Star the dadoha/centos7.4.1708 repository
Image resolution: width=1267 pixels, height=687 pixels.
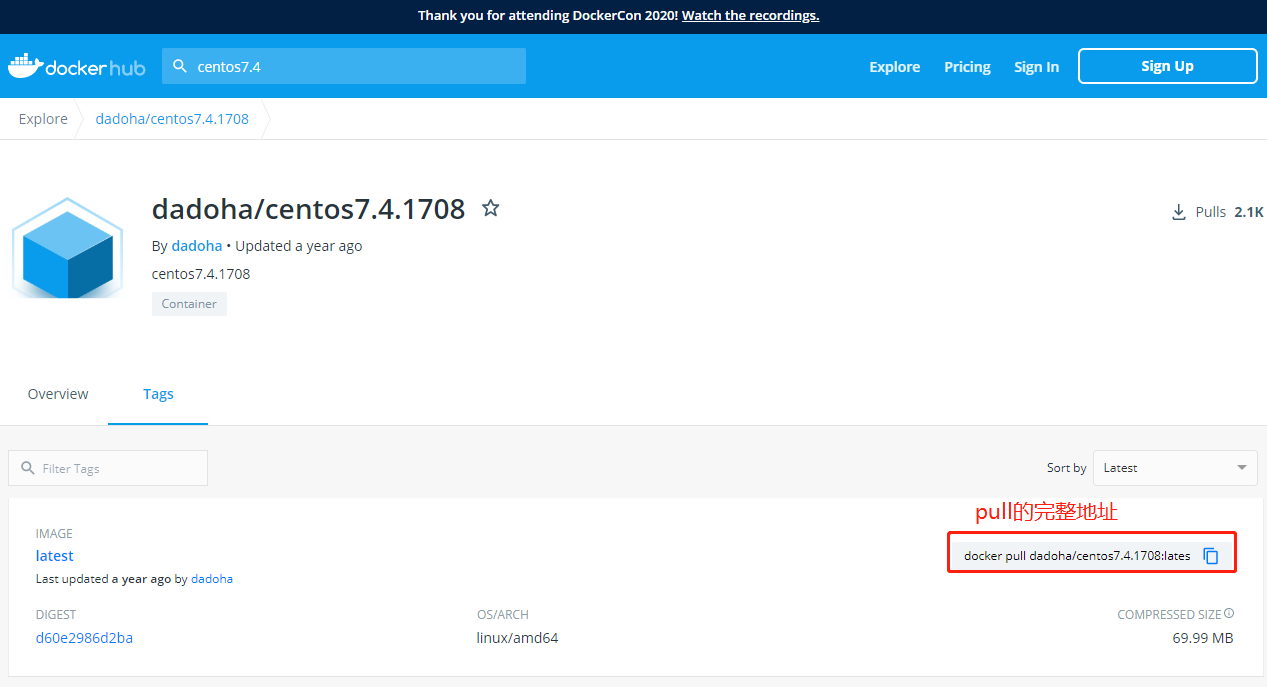[x=490, y=208]
